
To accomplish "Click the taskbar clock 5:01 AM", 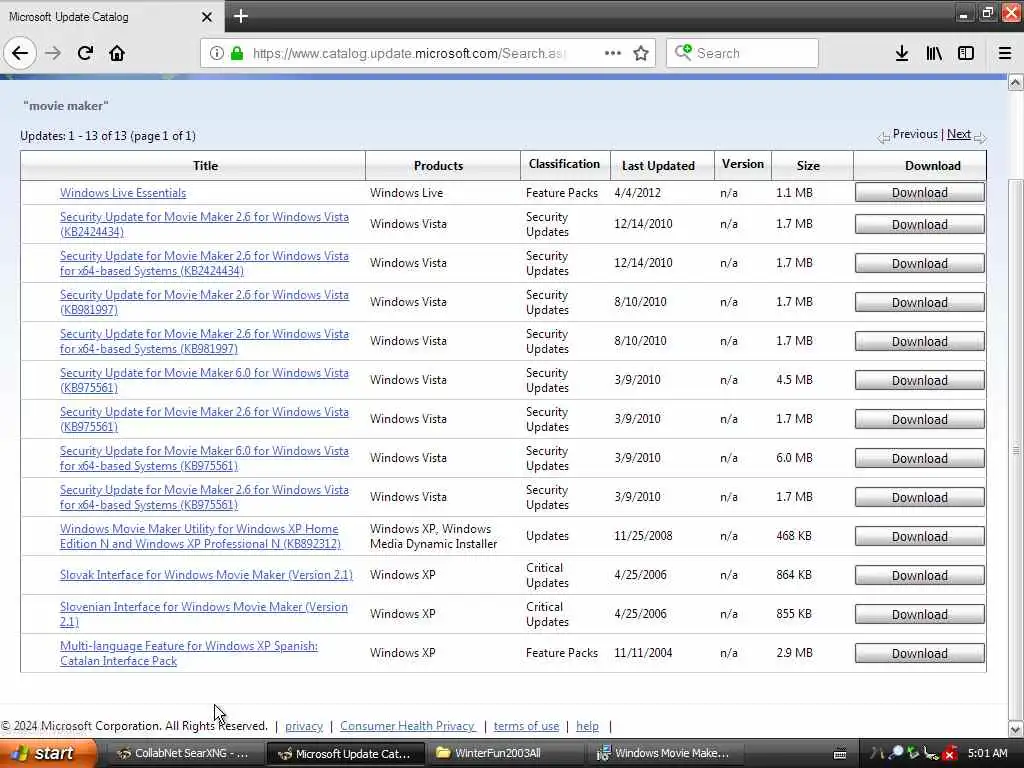I will (x=987, y=753).
